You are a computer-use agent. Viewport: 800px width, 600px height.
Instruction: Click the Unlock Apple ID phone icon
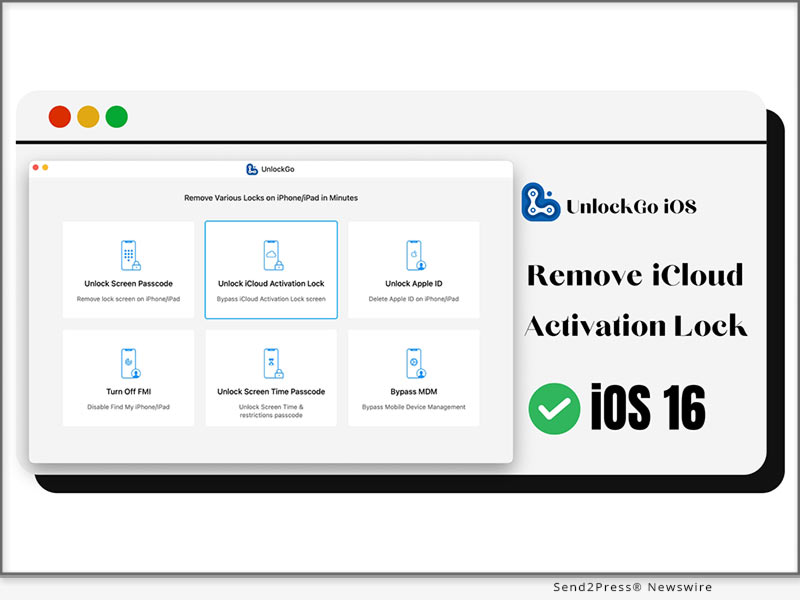point(416,255)
